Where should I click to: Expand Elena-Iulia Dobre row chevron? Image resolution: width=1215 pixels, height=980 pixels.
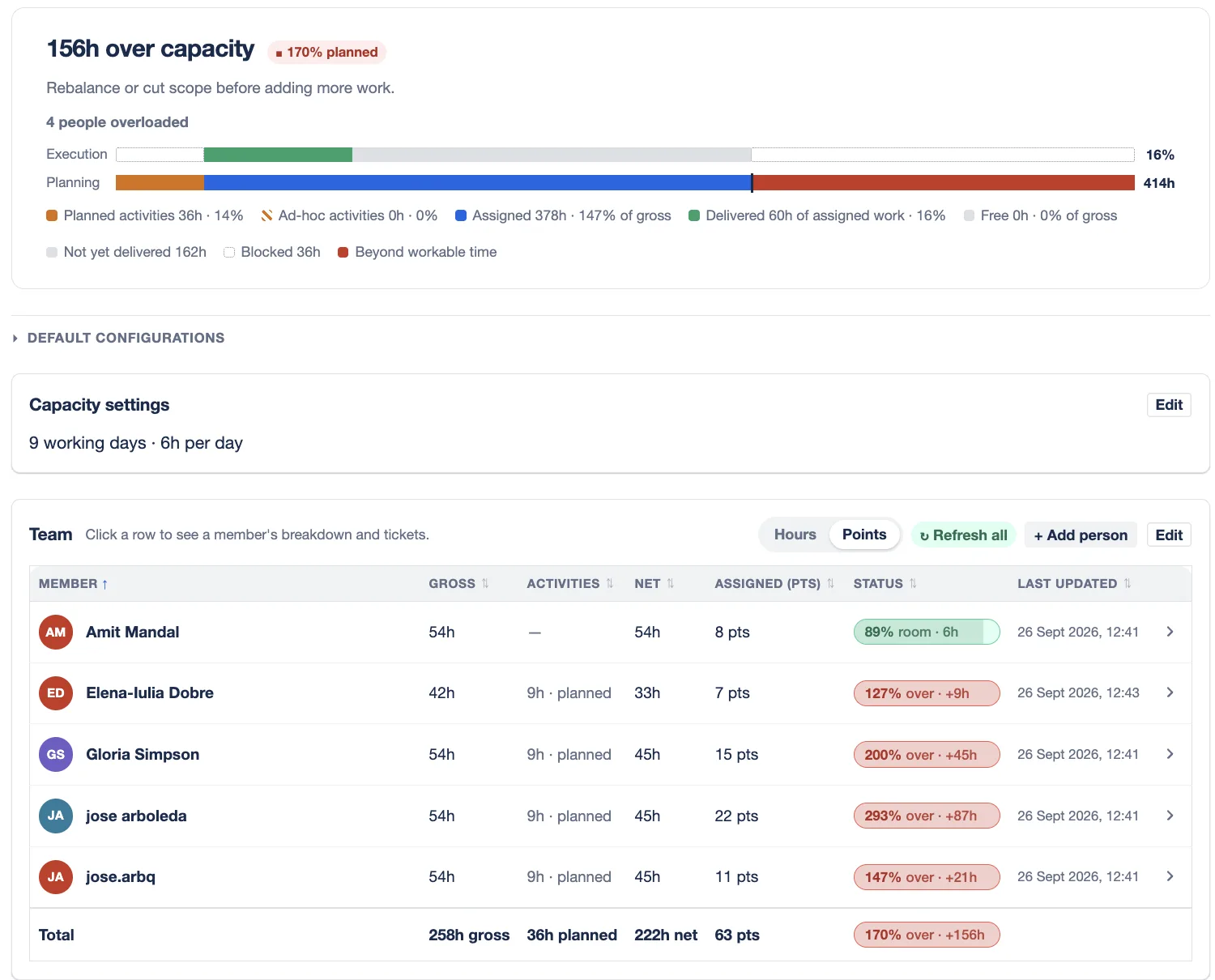click(x=1170, y=692)
